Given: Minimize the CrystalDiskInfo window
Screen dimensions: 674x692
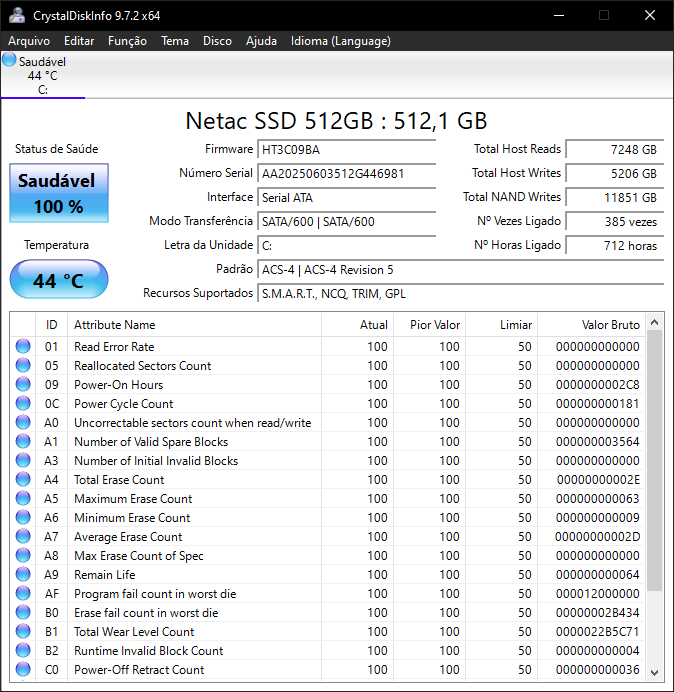Looking at the screenshot, I should pos(559,15).
